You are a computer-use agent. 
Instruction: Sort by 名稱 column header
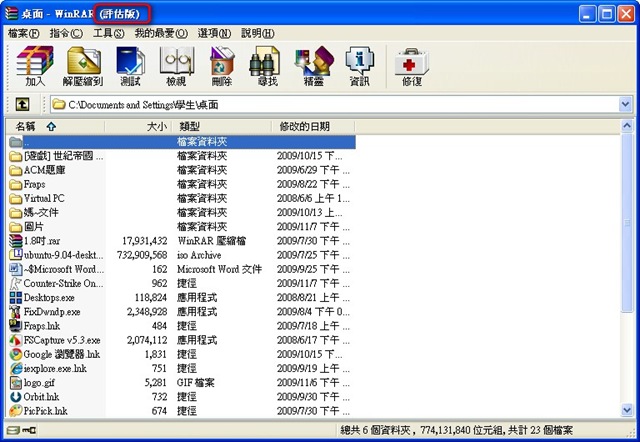(x=56, y=127)
